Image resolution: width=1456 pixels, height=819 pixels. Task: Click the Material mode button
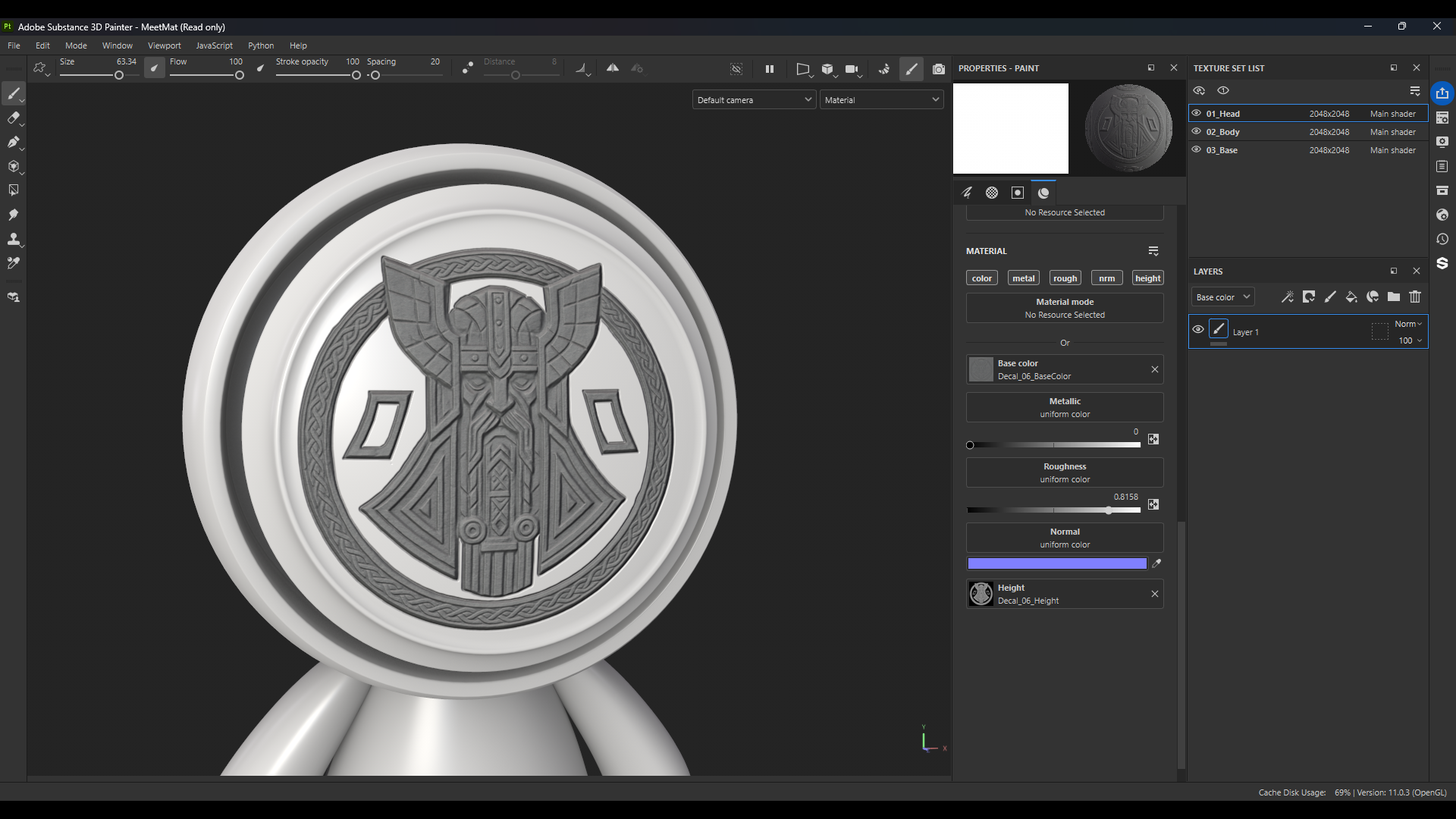(1065, 308)
